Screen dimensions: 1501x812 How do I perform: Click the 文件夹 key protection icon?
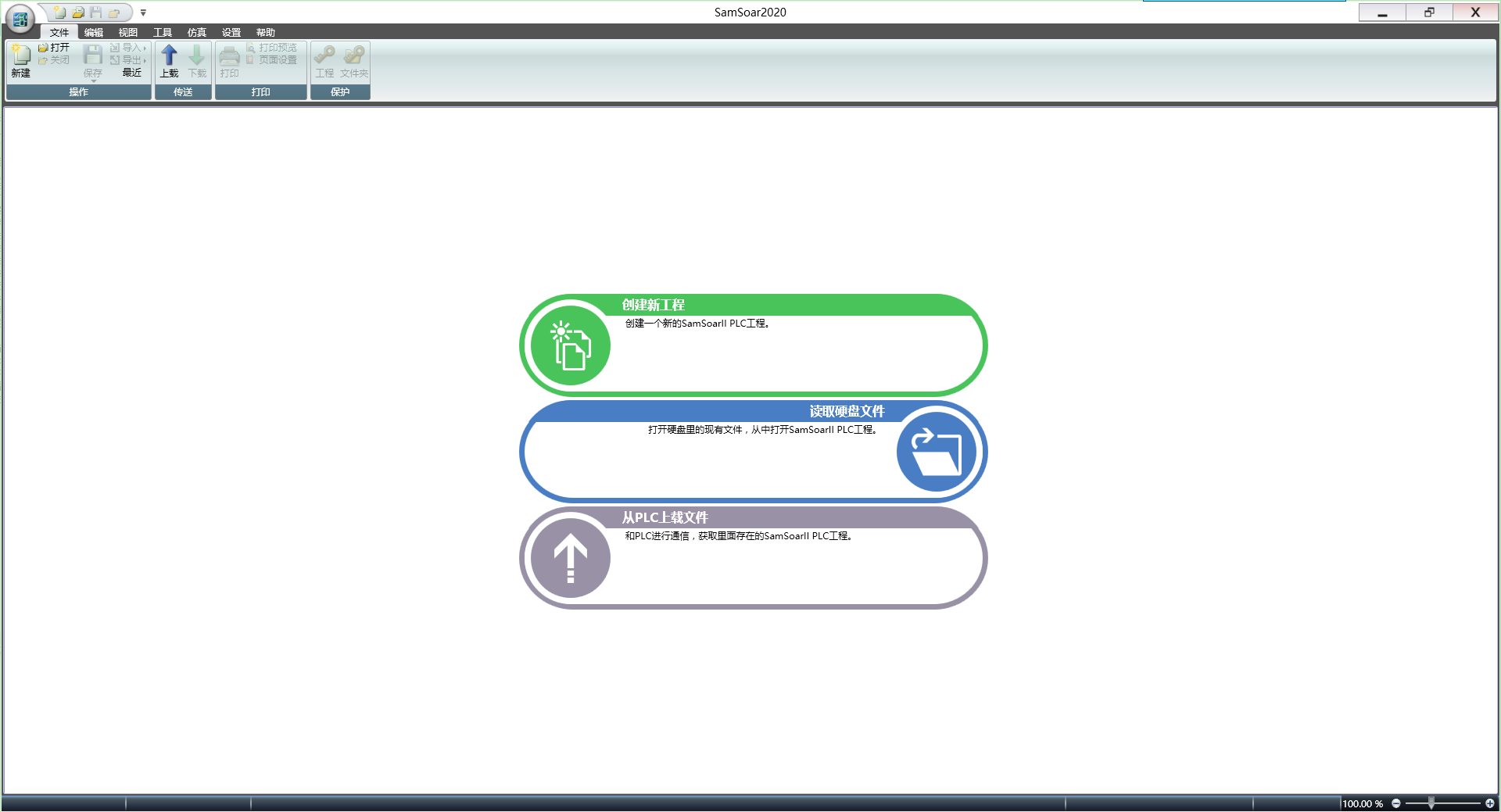(354, 55)
